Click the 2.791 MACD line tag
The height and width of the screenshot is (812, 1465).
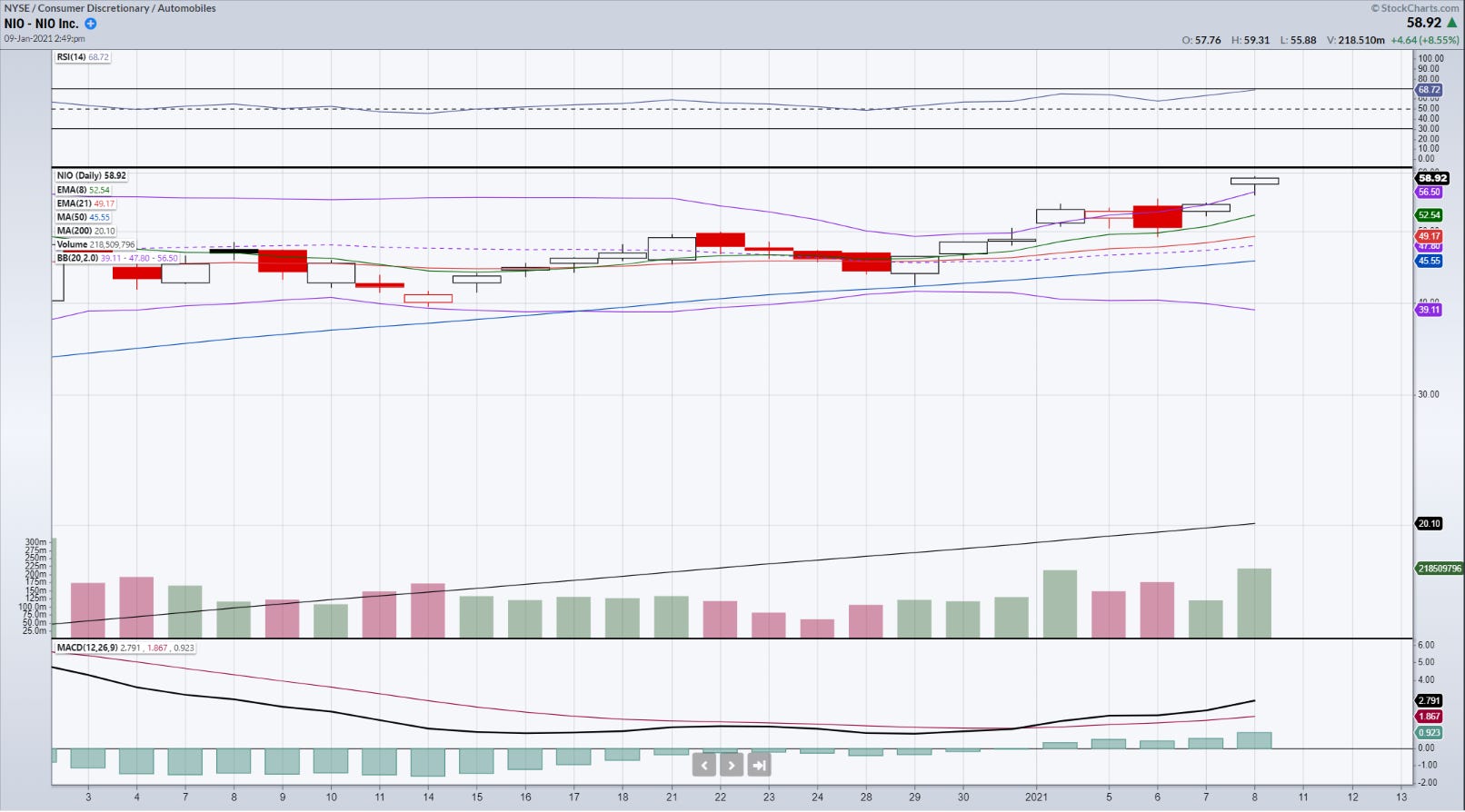[x=1429, y=700]
